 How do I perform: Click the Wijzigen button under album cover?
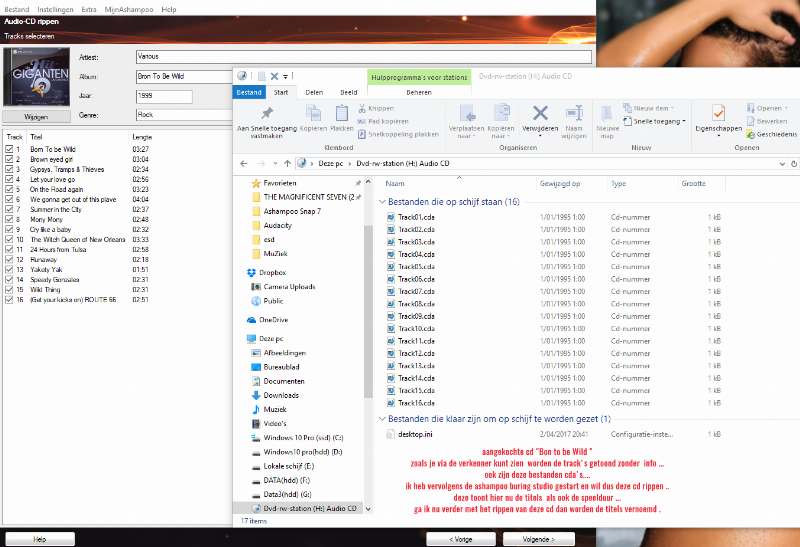click(35, 116)
